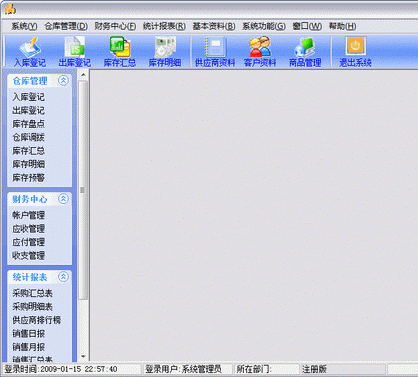The image size is (418, 377).
Task: Select 库存明细 in sidebar
Action: 28,164
